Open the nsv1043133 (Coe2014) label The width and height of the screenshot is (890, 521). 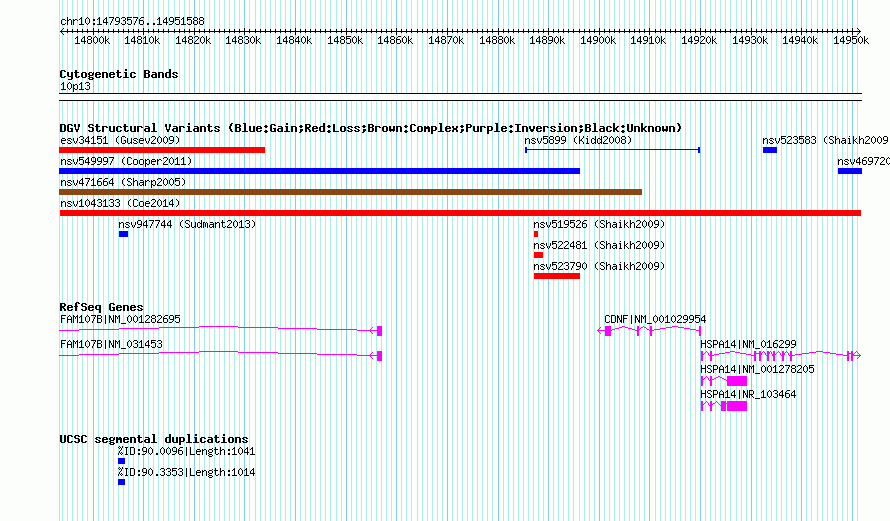pos(120,203)
